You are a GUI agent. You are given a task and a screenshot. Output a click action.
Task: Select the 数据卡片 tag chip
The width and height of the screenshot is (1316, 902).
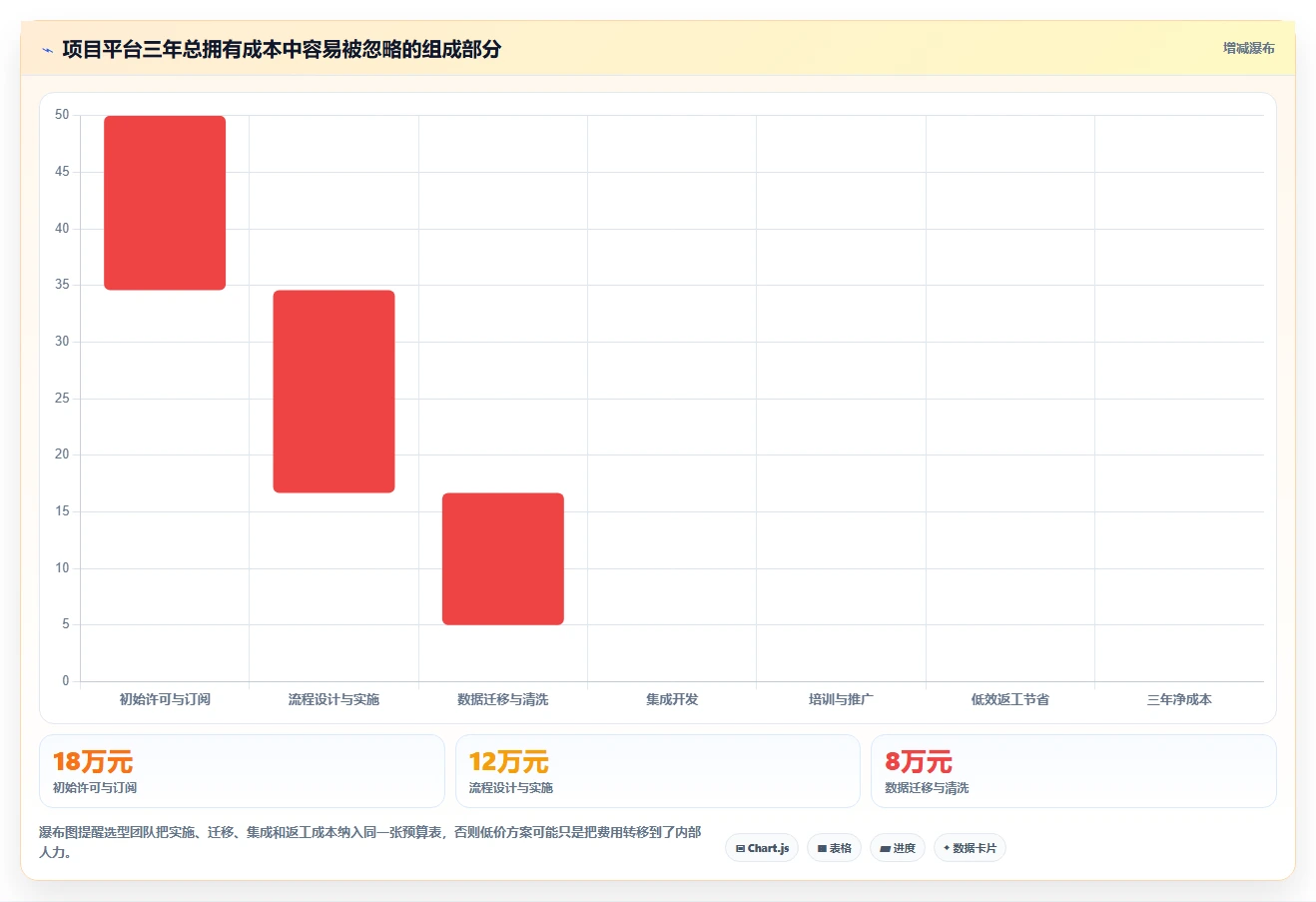point(970,848)
